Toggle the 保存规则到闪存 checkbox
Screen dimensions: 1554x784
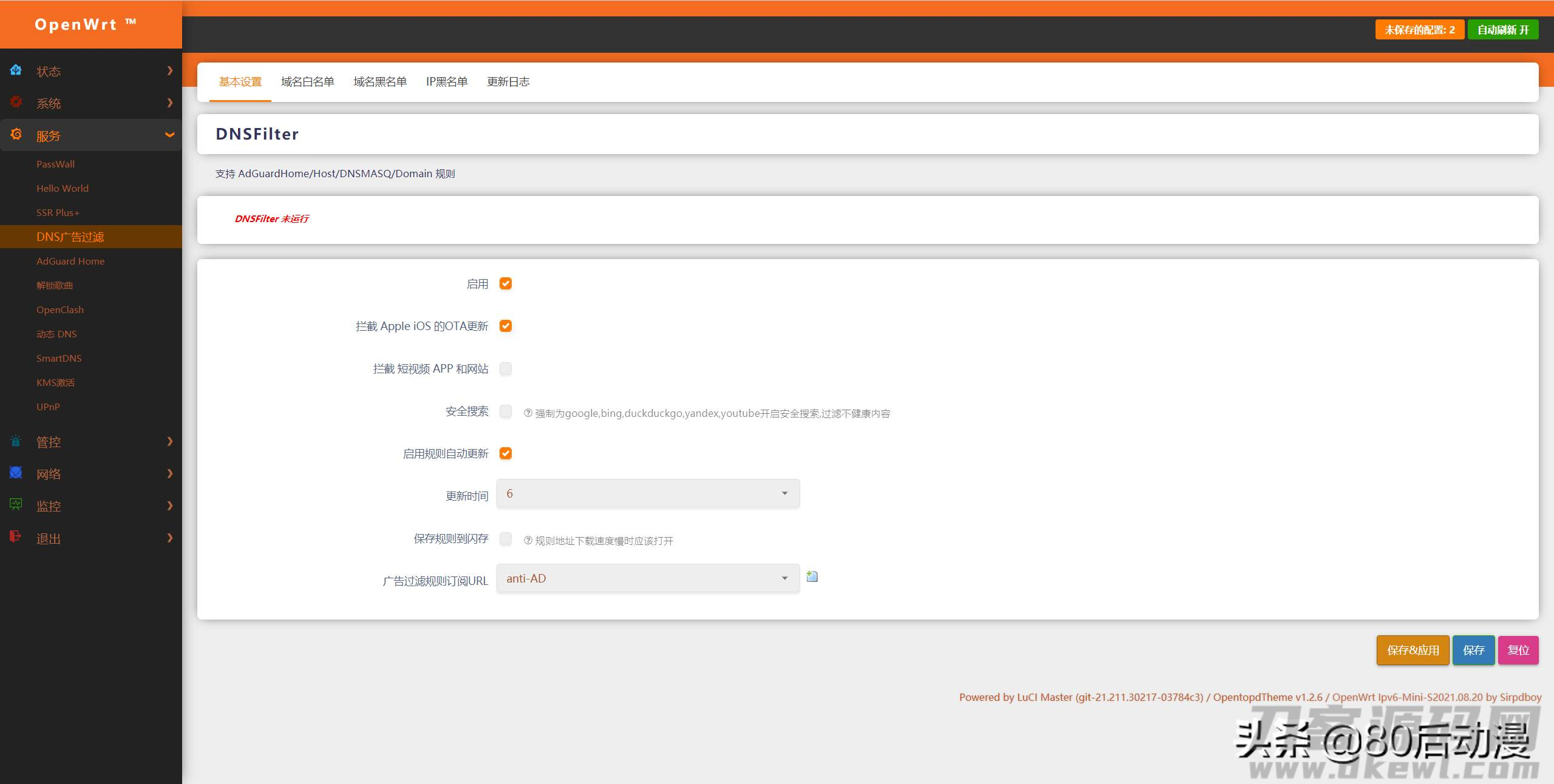506,538
